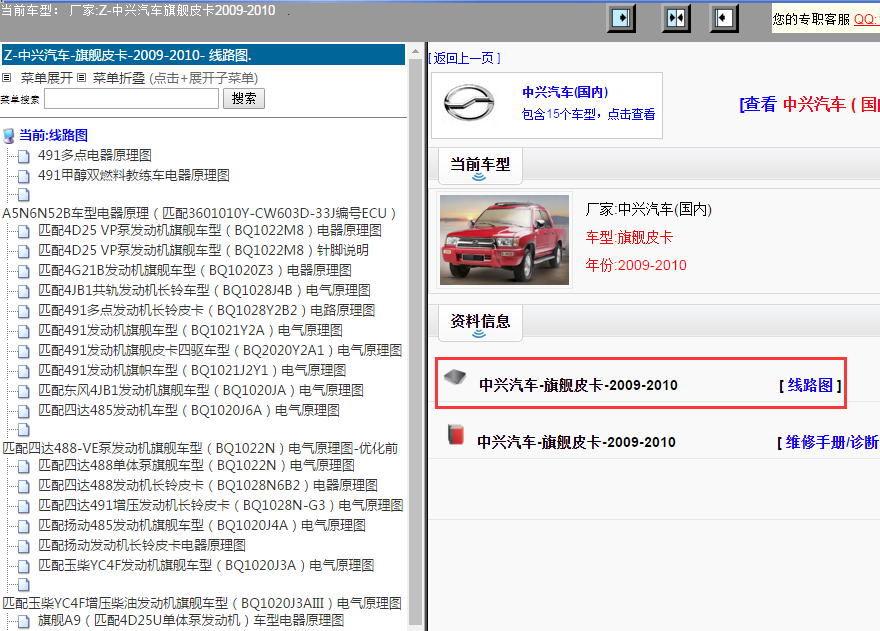Click the 菜单展开 text

[47, 78]
